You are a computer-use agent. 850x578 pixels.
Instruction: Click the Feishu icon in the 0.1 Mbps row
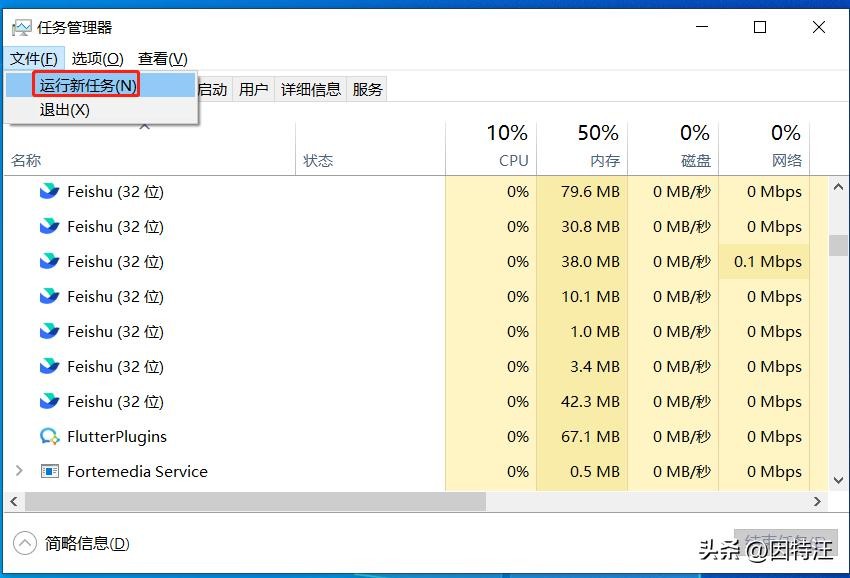(49, 262)
